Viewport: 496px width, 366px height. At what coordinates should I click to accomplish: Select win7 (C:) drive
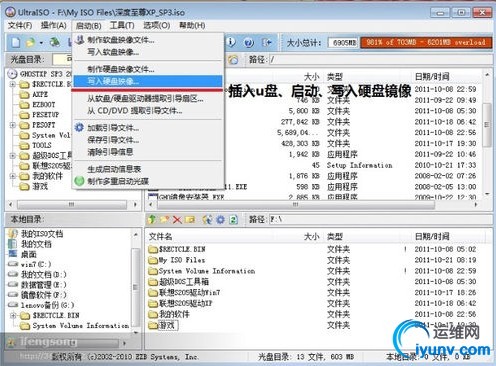pos(36,264)
